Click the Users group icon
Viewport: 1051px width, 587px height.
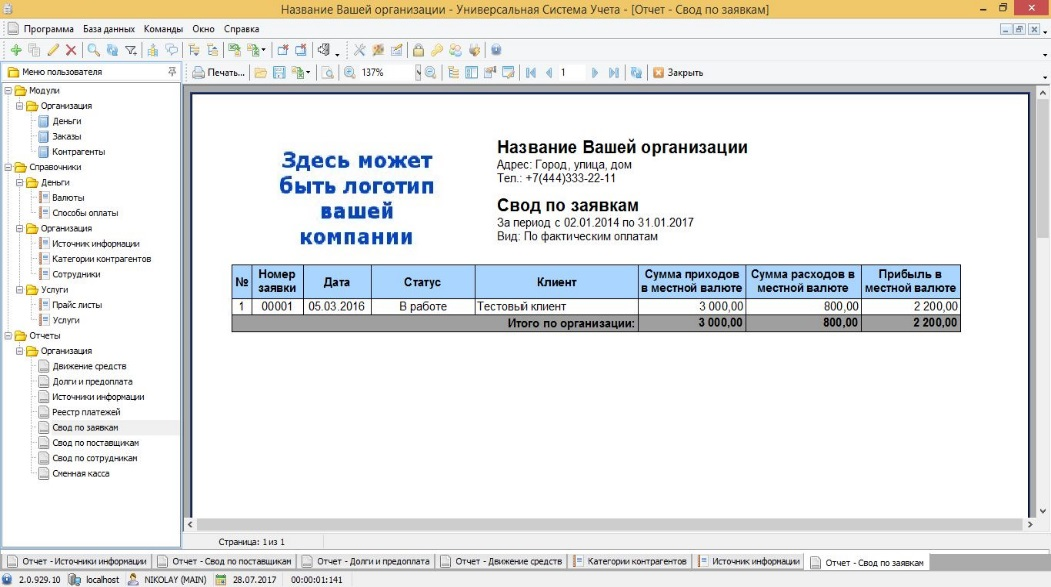(456, 50)
